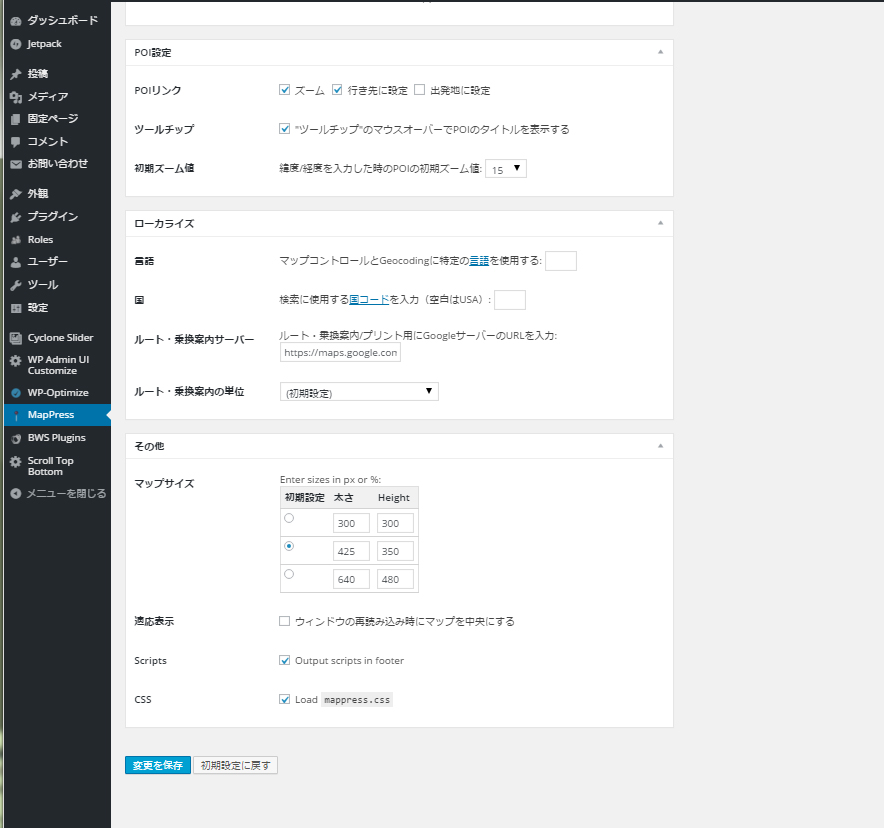The image size is (884, 828).
Task: Click the speech bubble コメント icon
Action: (x=15, y=142)
